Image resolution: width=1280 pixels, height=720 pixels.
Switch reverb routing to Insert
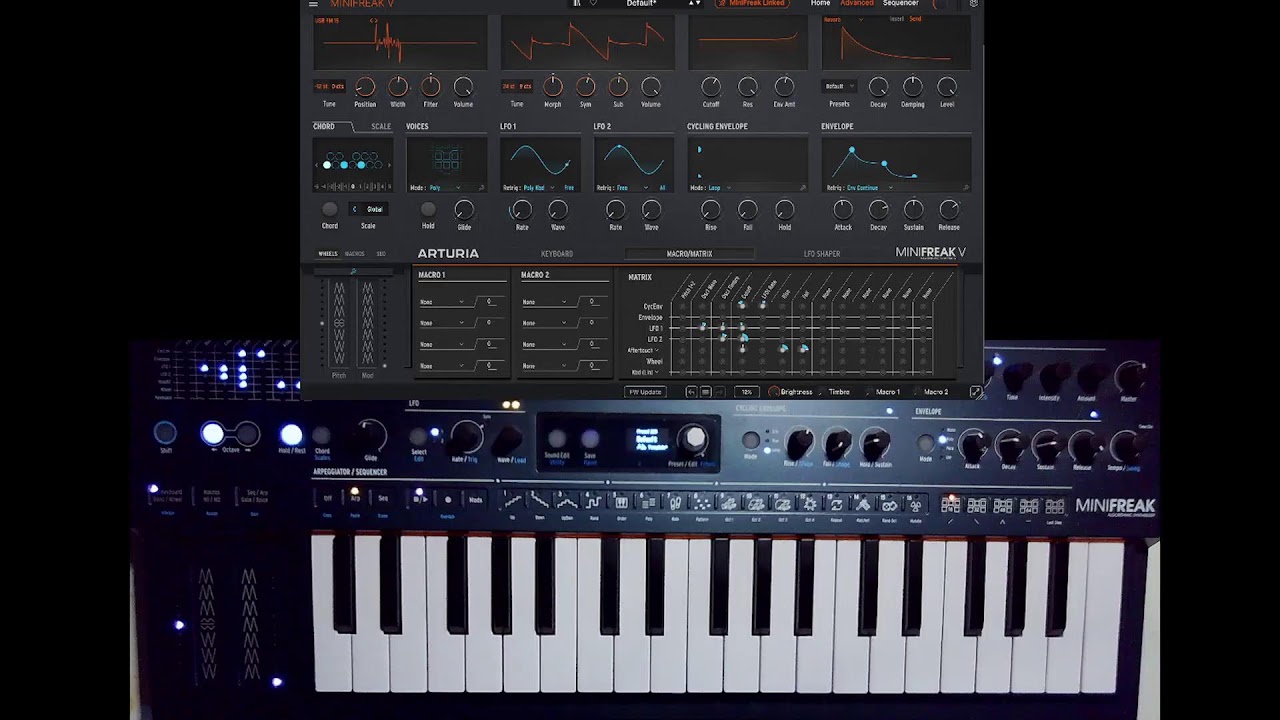pos(896,19)
